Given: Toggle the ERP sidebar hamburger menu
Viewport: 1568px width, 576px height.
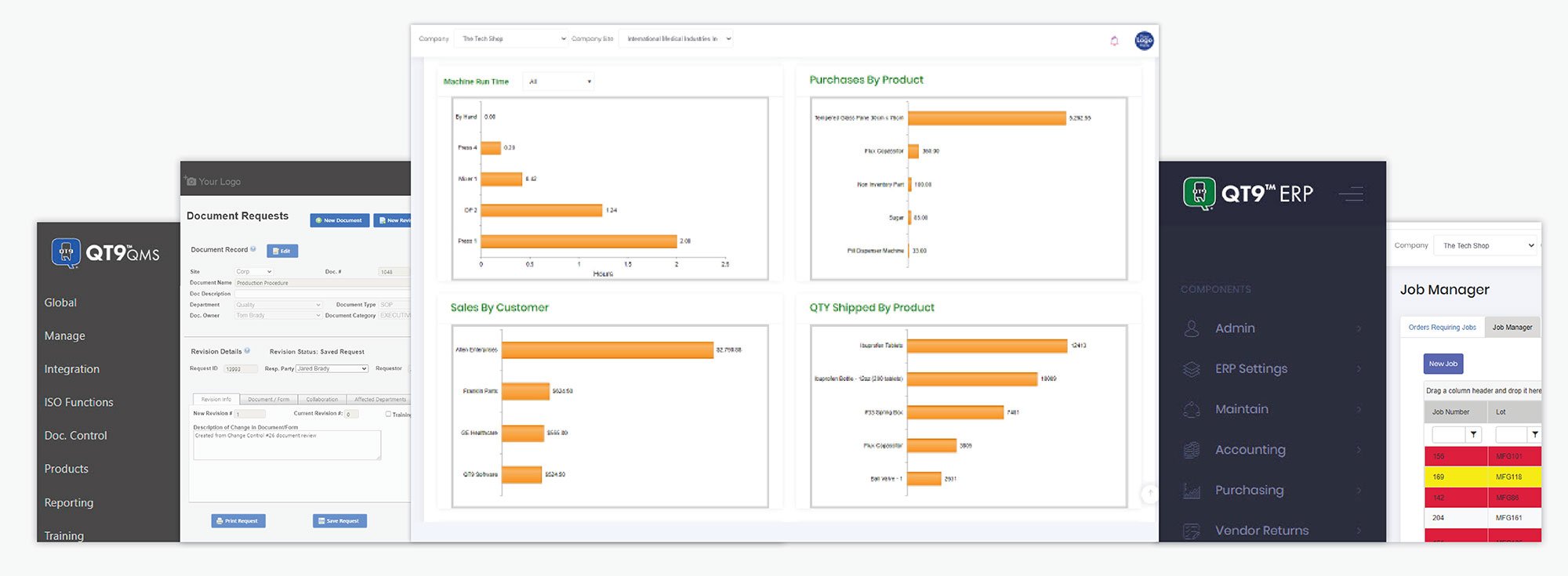Looking at the screenshot, I should (x=1351, y=194).
